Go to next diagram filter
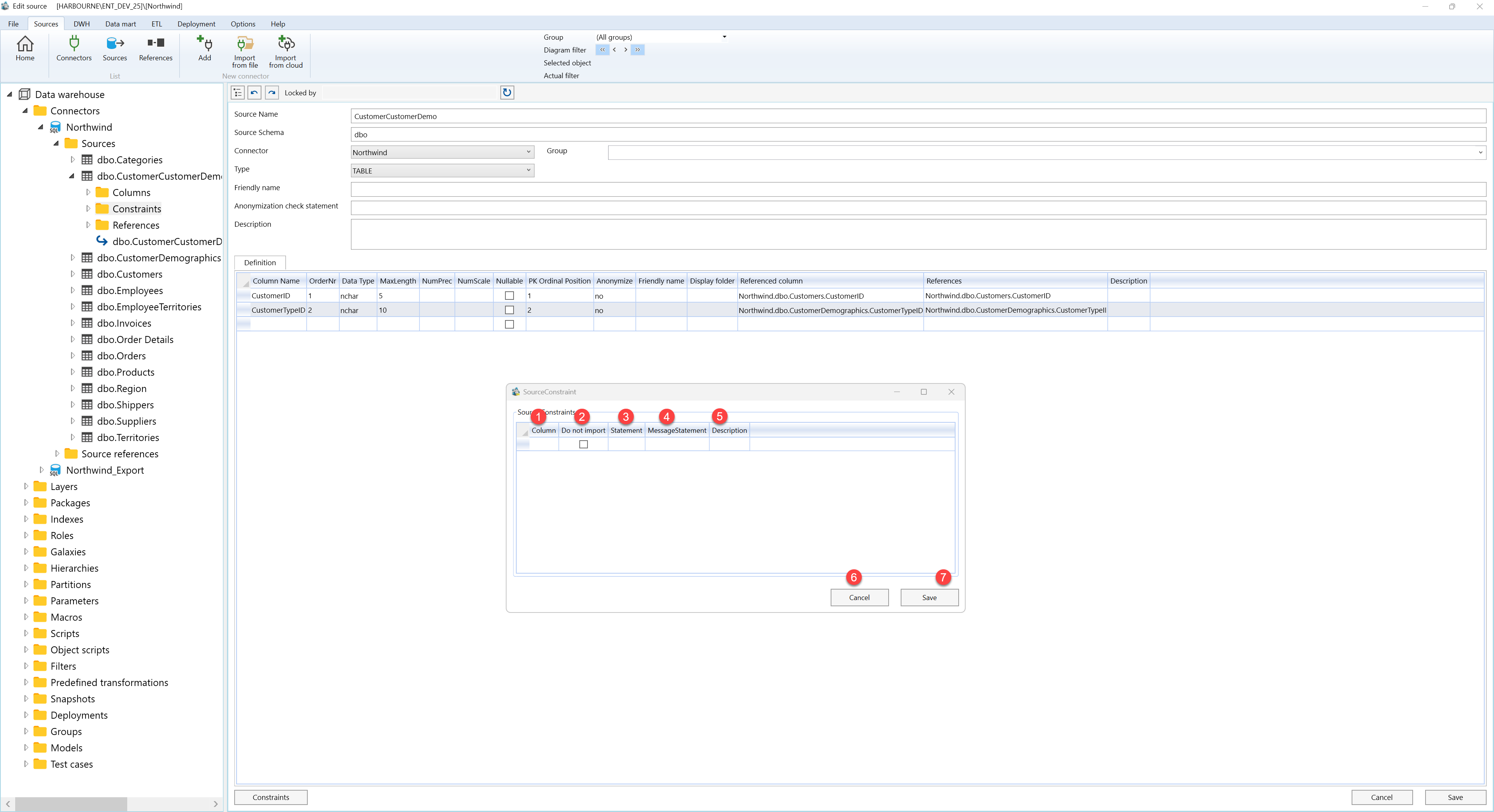 [x=625, y=50]
